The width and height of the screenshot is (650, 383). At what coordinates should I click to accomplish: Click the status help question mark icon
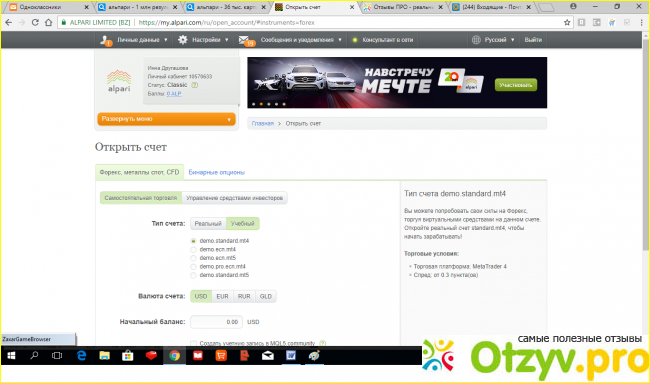[x=194, y=85]
